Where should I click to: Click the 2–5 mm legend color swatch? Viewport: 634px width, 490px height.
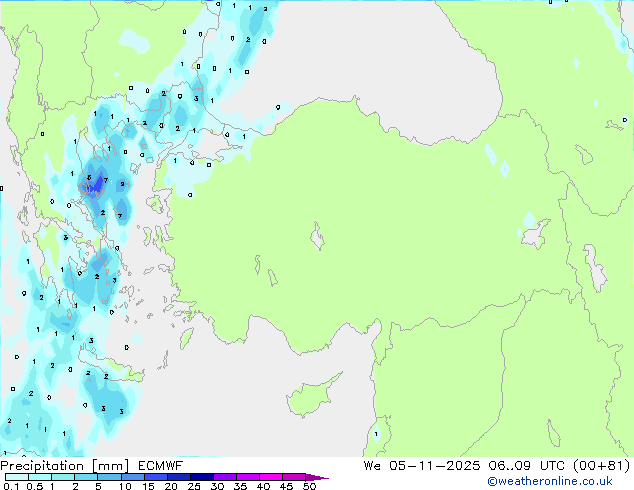click(86, 477)
